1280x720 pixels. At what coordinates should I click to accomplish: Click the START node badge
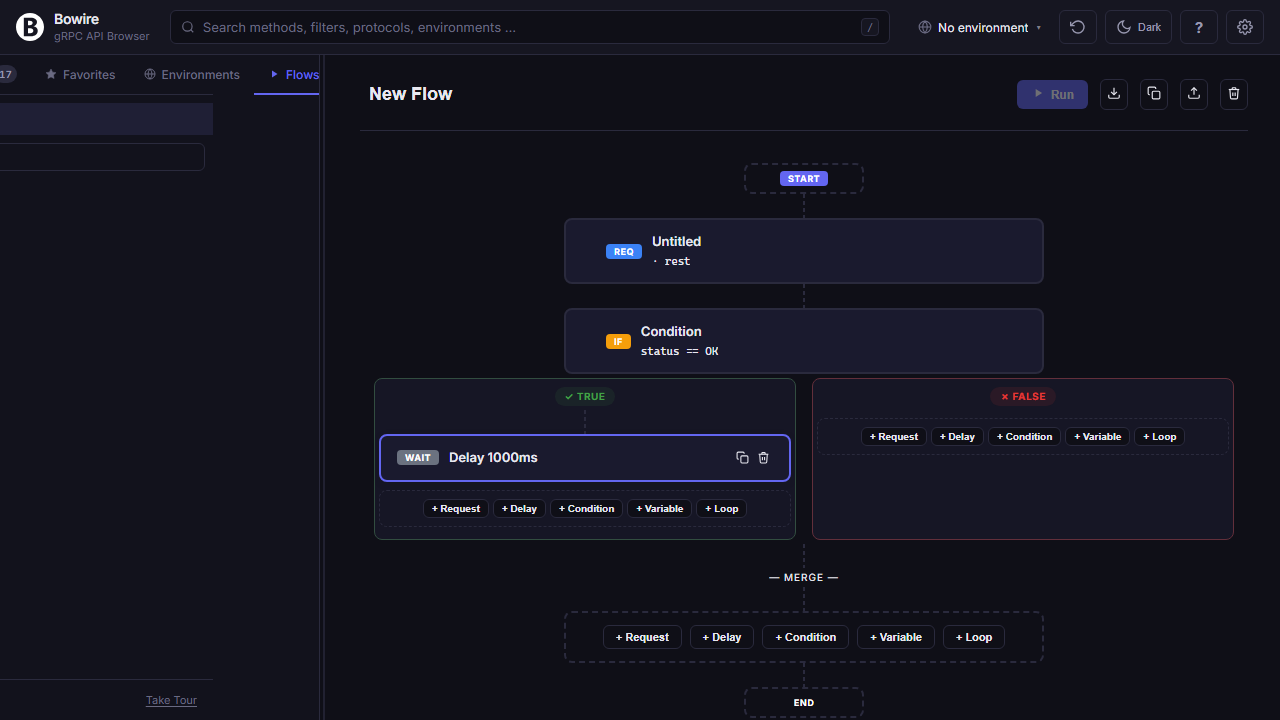point(804,179)
